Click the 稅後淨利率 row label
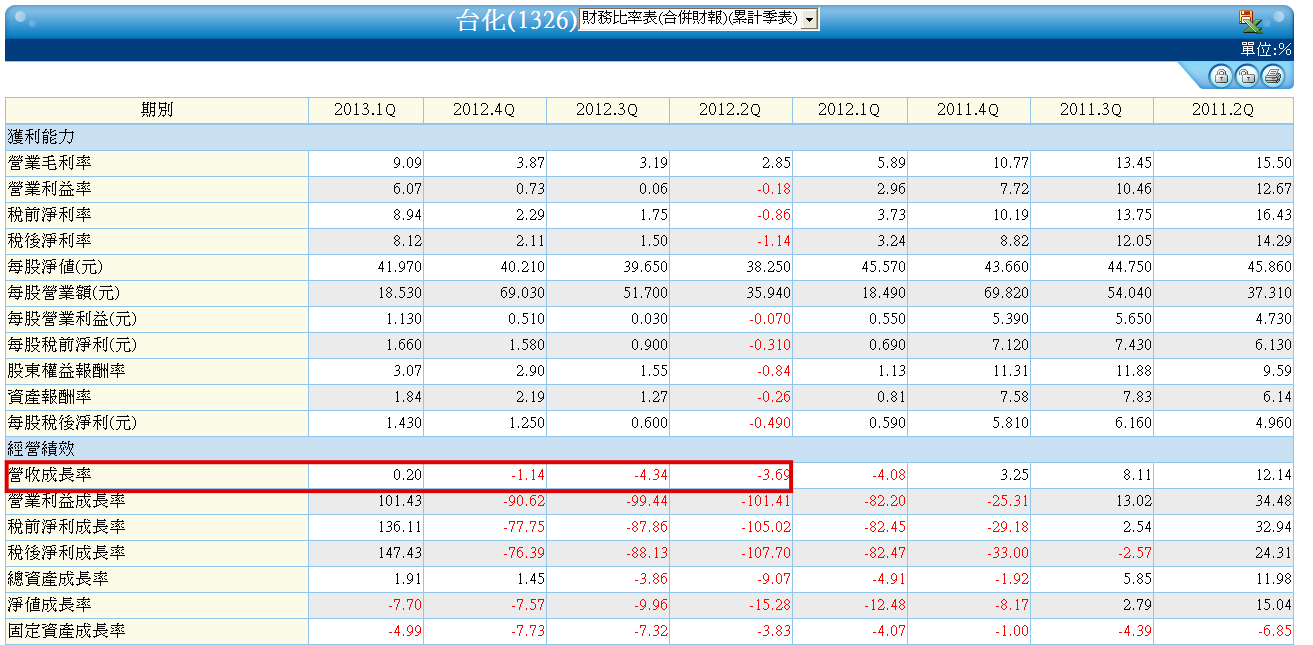The height and width of the screenshot is (645, 1313). 50,240
